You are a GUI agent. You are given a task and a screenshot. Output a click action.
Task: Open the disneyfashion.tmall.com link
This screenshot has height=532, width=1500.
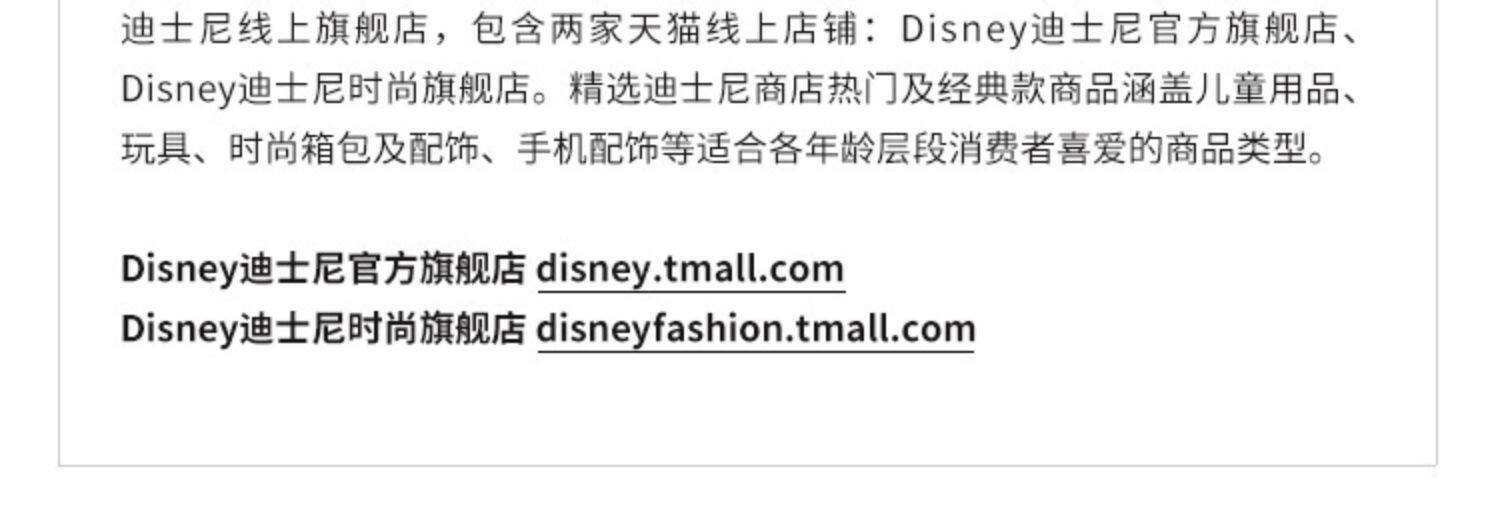click(x=756, y=329)
